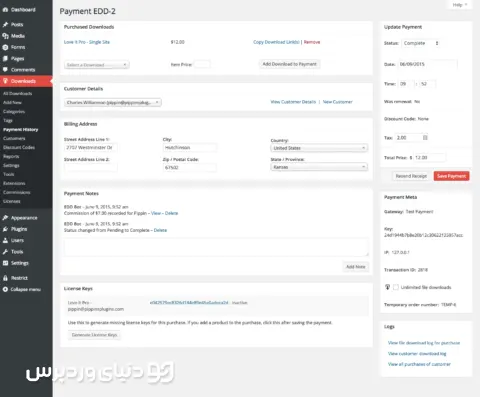Click the Add Note button

[x=356, y=267]
